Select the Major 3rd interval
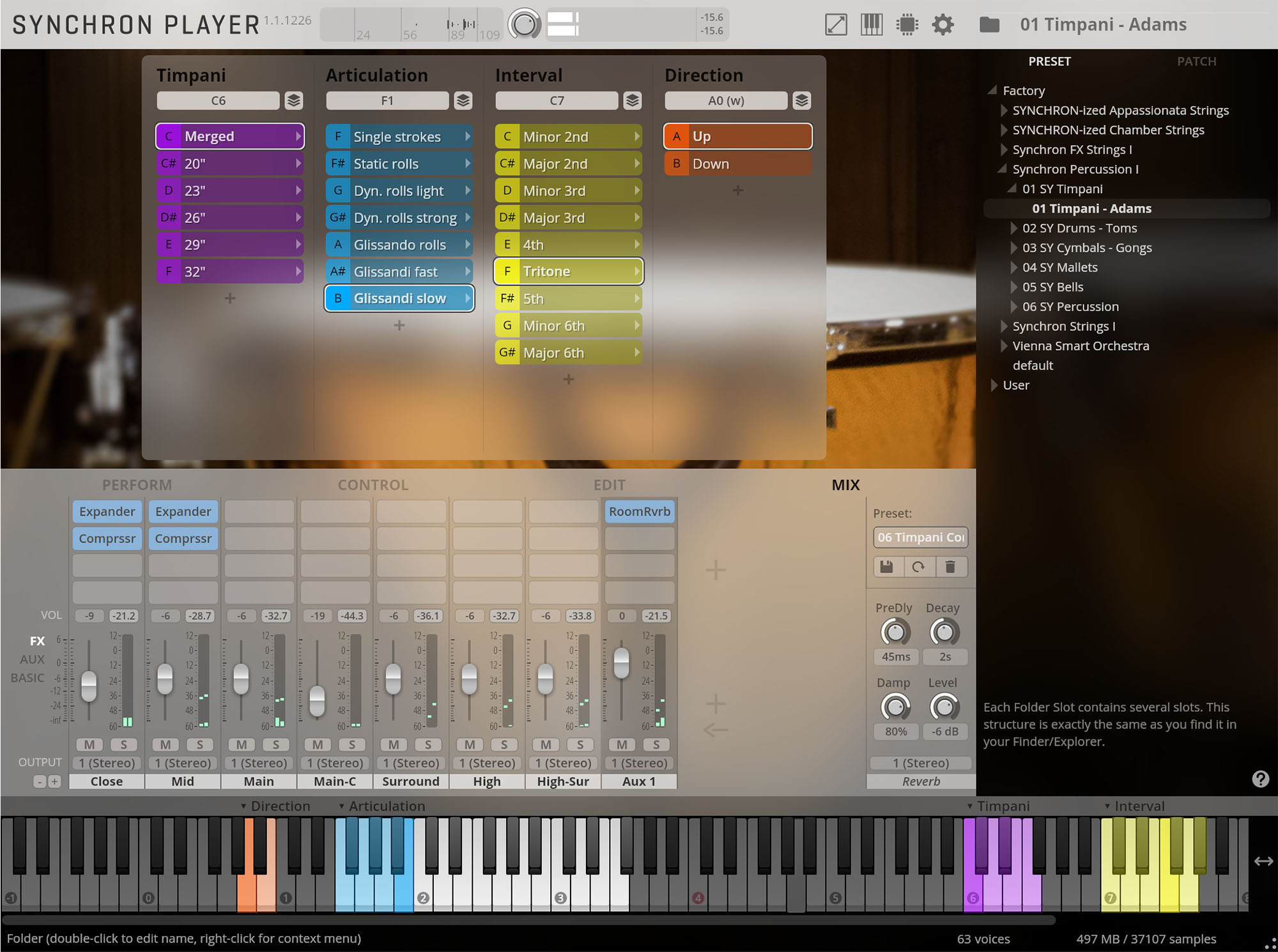Viewport: 1278px width, 952px height. point(569,218)
